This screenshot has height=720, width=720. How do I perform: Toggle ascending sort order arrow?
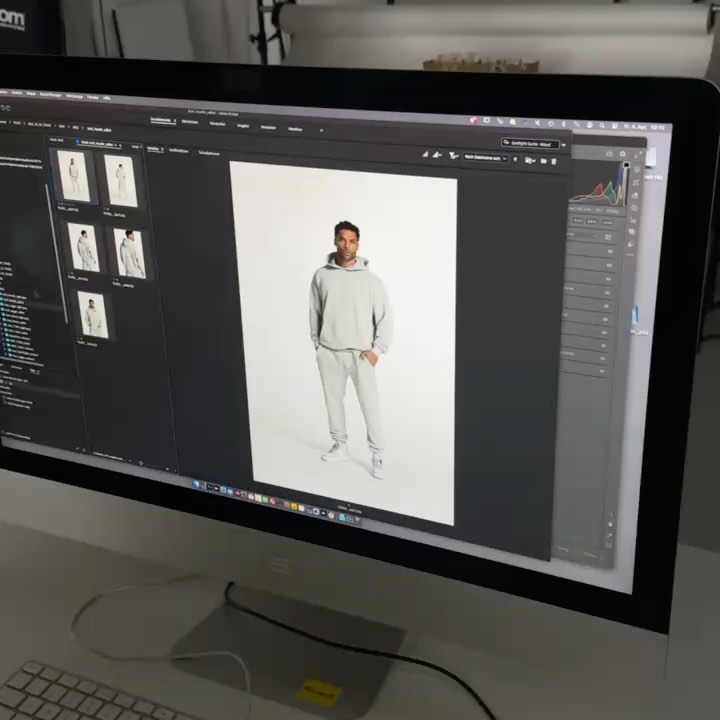coord(515,159)
